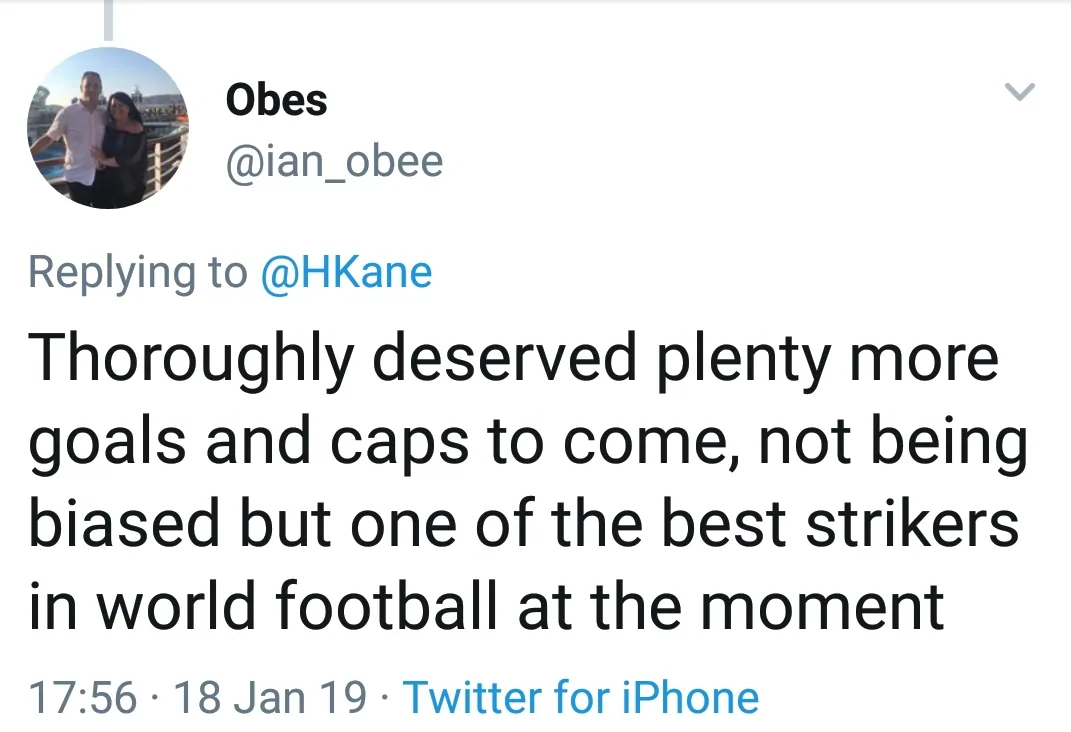The image size is (1071, 732).
Task: Click the tweet line starting "goals and caps"
Action: coord(527,443)
